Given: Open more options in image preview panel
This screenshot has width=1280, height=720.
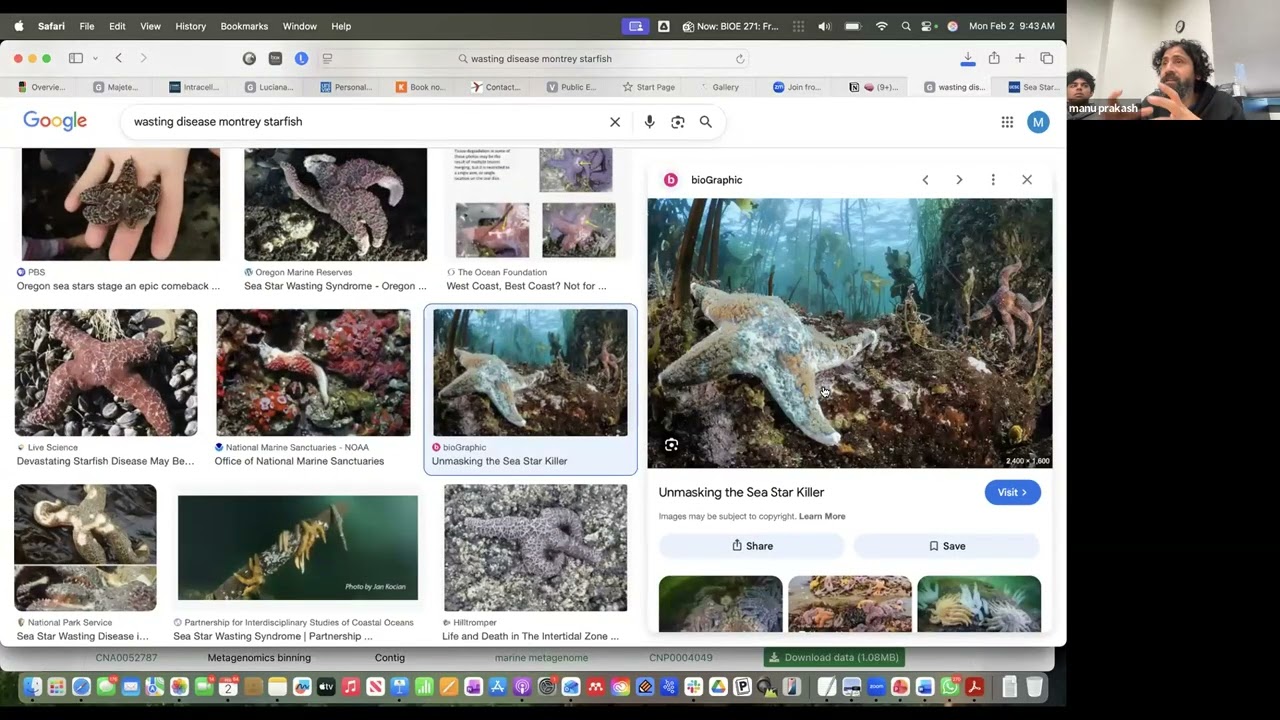Looking at the screenshot, I should 993,180.
